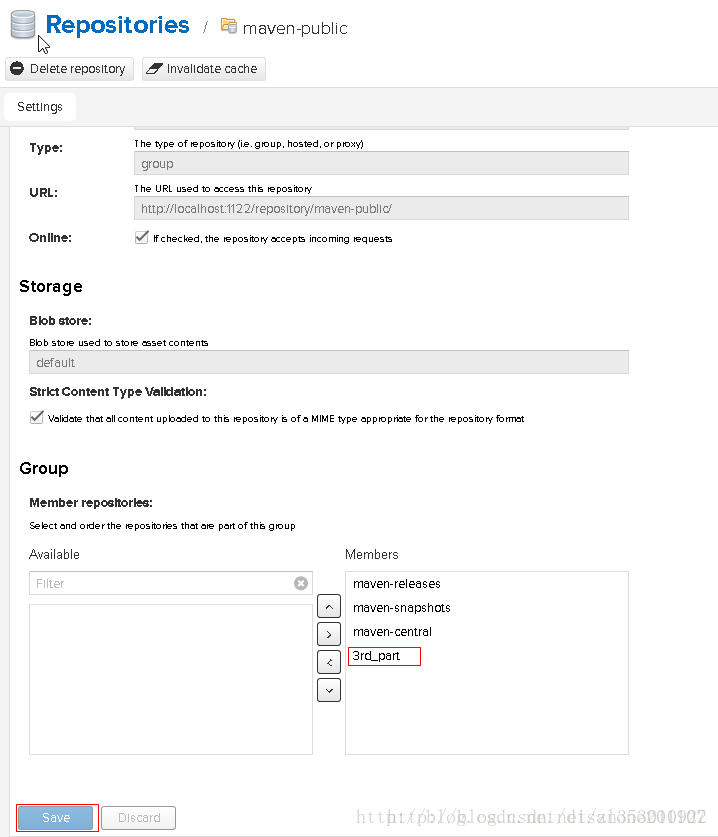Click the Discard button

tap(139, 818)
